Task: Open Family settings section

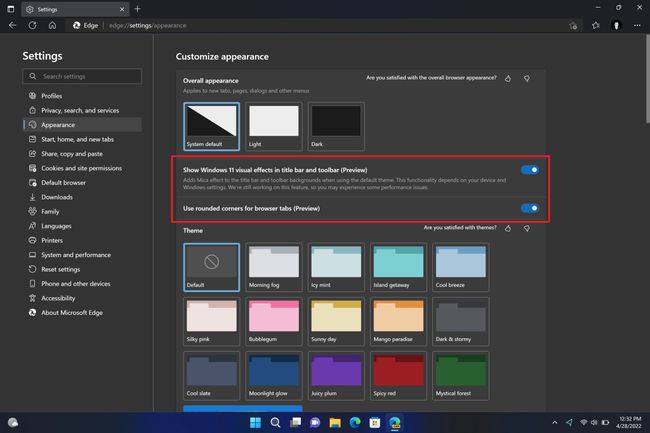Action: point(82,211)
